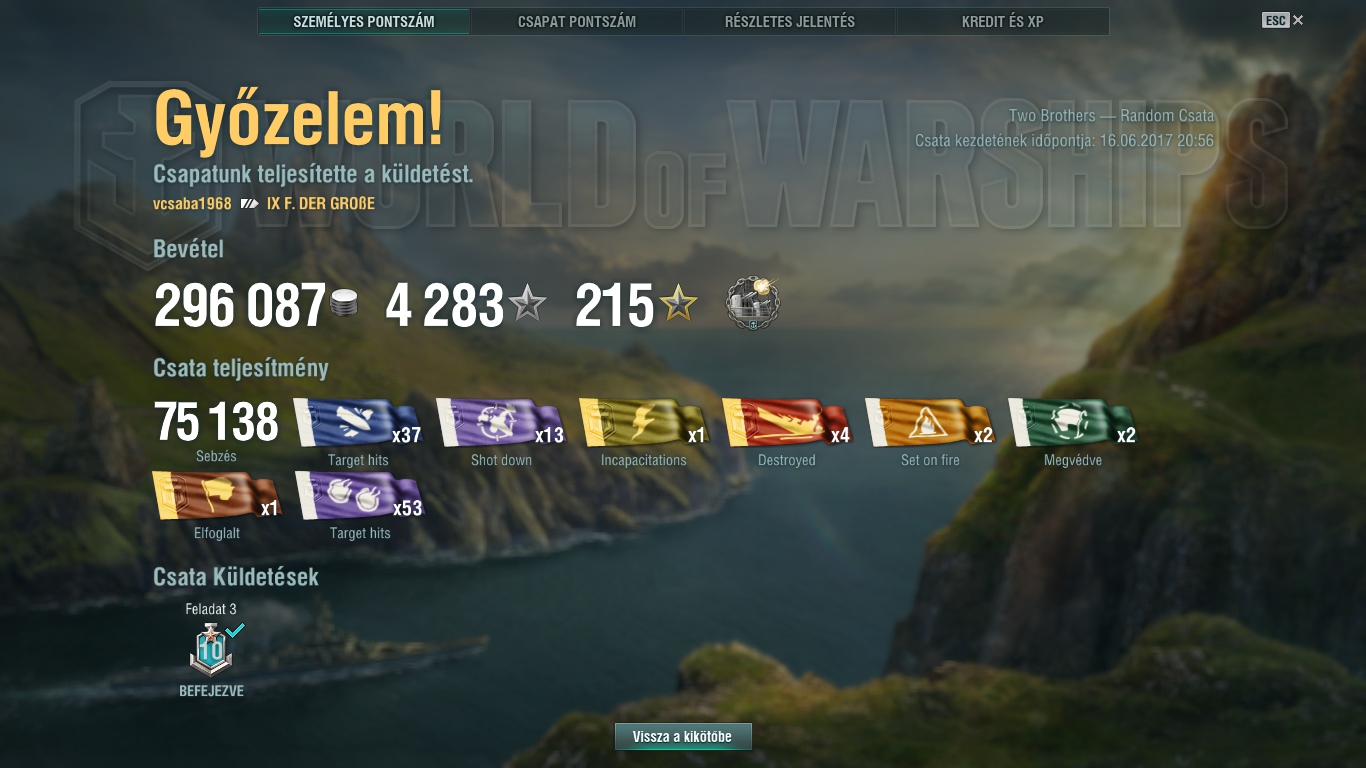Open the Részletes Jelentés tab
The height and width of the screenshot is (768, 1366).
tap(790, 21)
